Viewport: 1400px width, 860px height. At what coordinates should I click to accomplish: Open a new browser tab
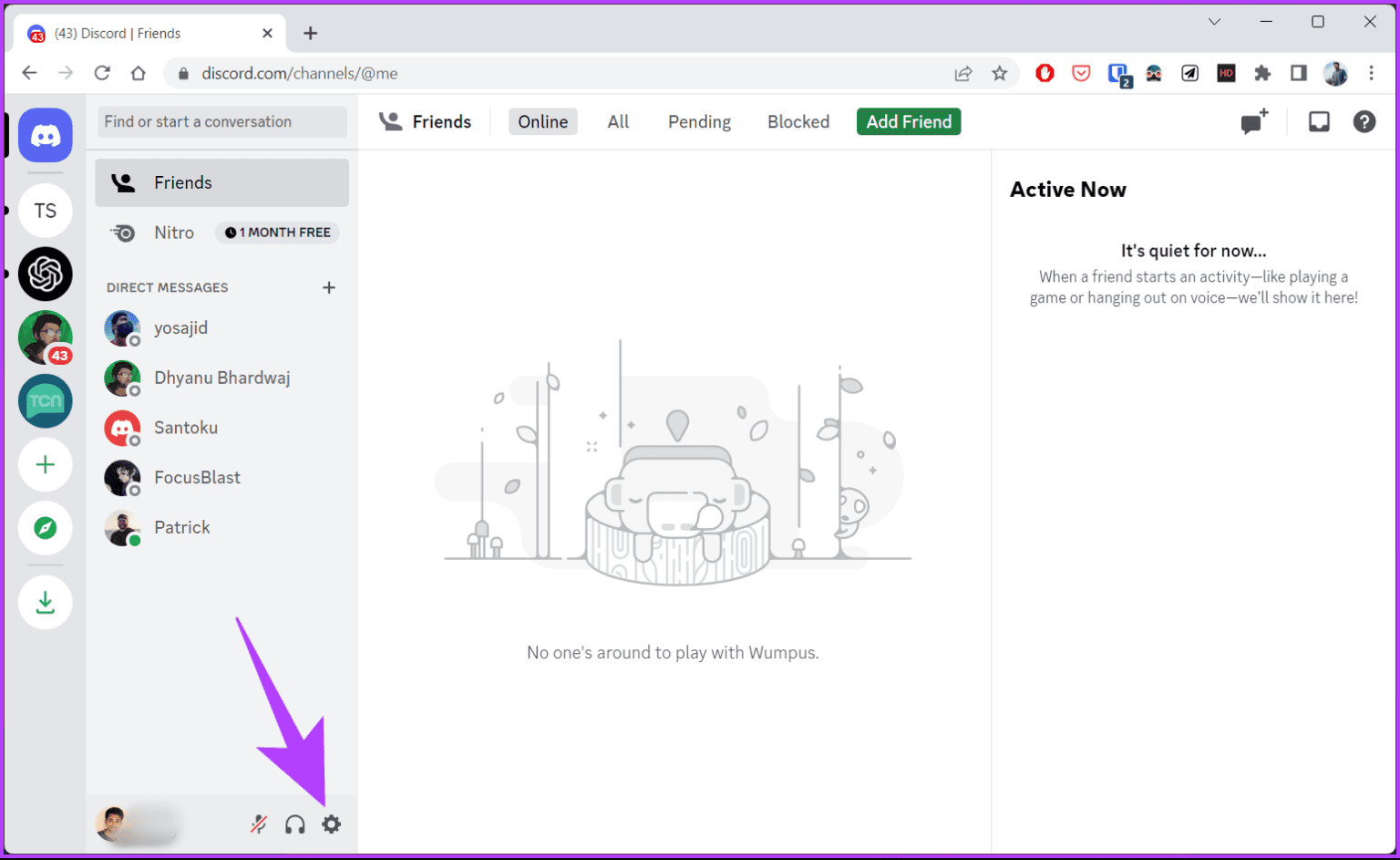pos(311,33)
